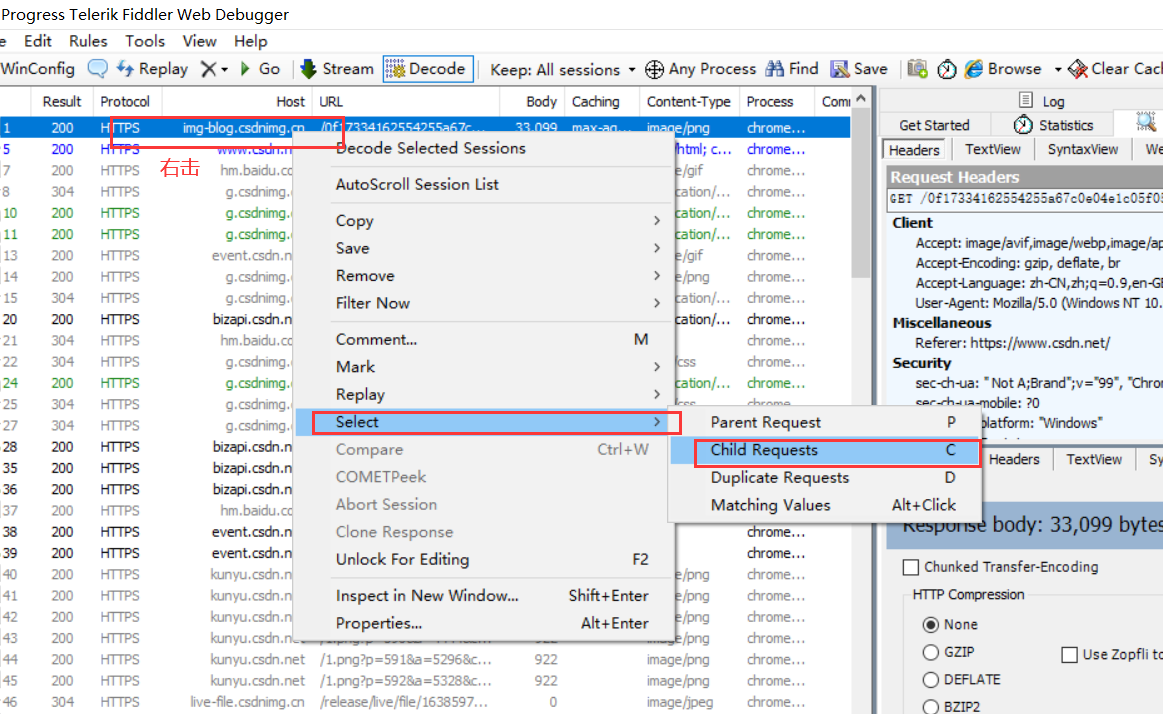This screenshot has width=1163, height=714.
Task: Open dropdown arrow after Browse
Action: (x=1058, y=70)
